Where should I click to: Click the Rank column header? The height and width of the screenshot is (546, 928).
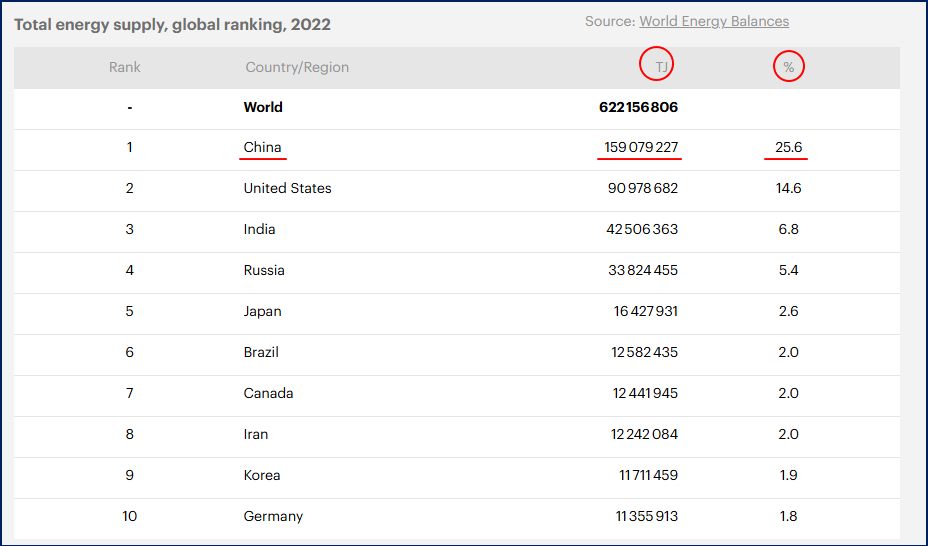click(125, 67)
